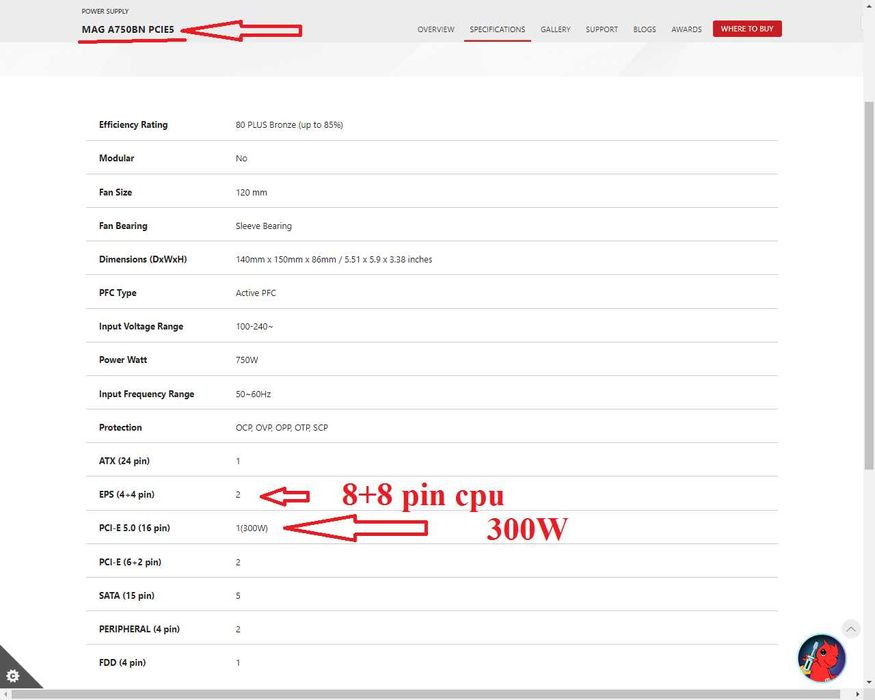Select the Active PFC value
Viewport: 875px width, 700px height.
click(256, 293)
